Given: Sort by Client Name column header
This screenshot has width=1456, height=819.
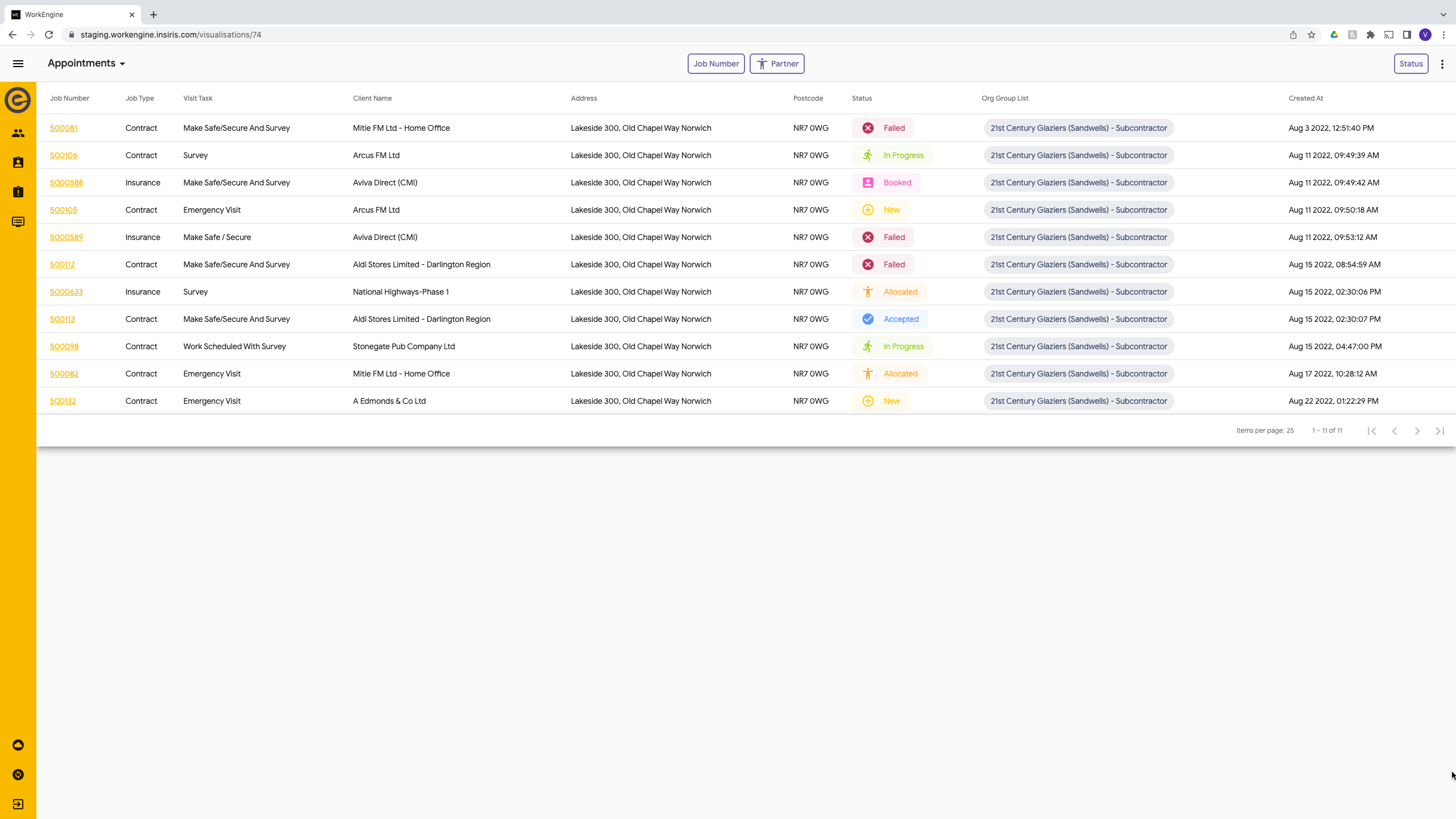Looking at the screenshot, I should click(x=372, y=98).
